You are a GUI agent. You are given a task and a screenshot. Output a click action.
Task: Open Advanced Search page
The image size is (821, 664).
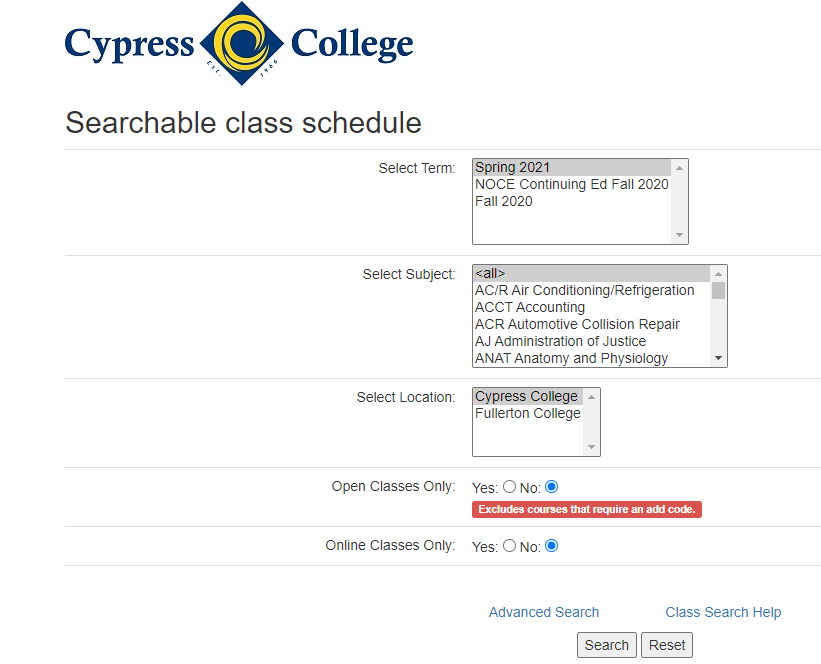click(x=543, y=611)
